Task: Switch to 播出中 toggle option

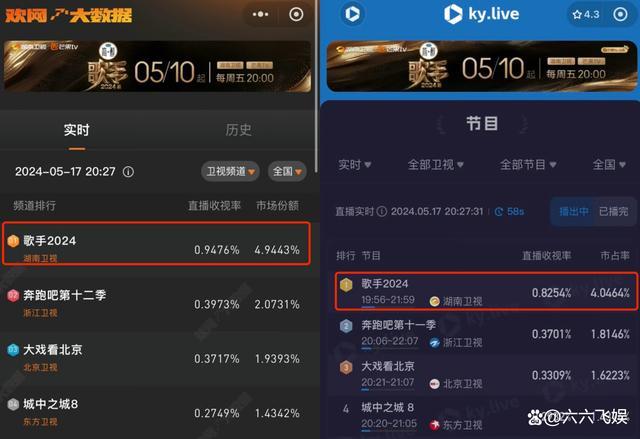Action: tap(573, 211)
